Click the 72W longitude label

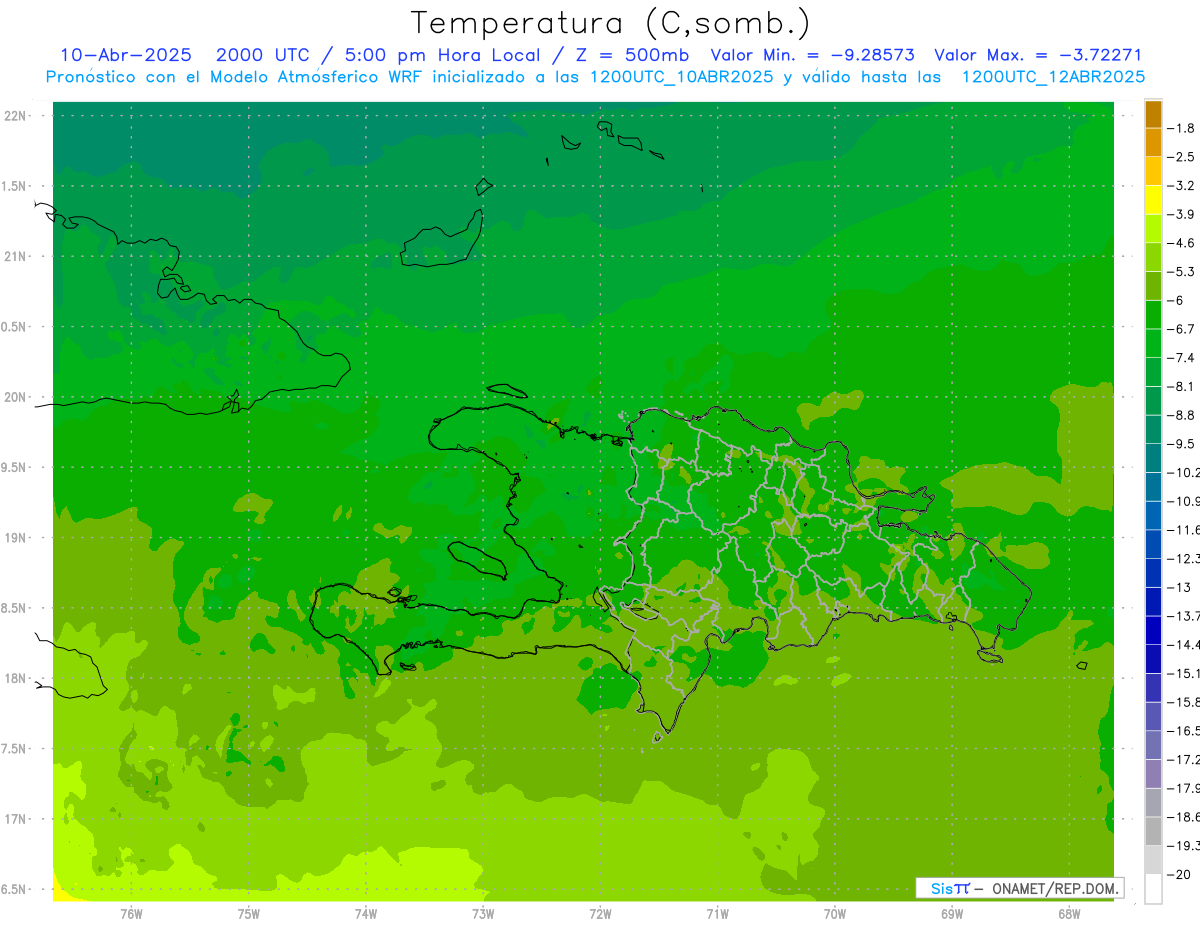click(600, 914)
